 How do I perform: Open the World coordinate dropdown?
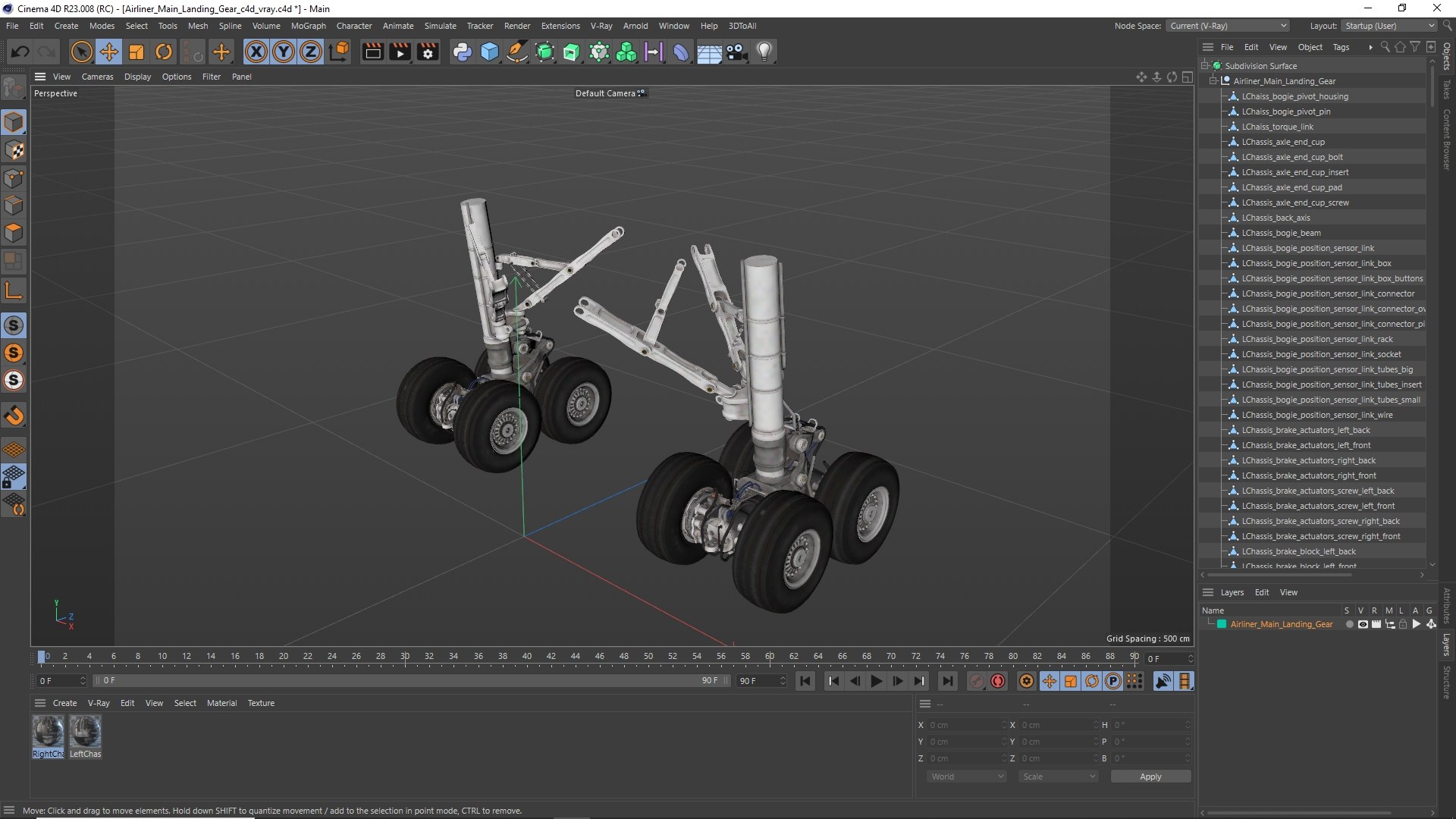coord(967,777)
